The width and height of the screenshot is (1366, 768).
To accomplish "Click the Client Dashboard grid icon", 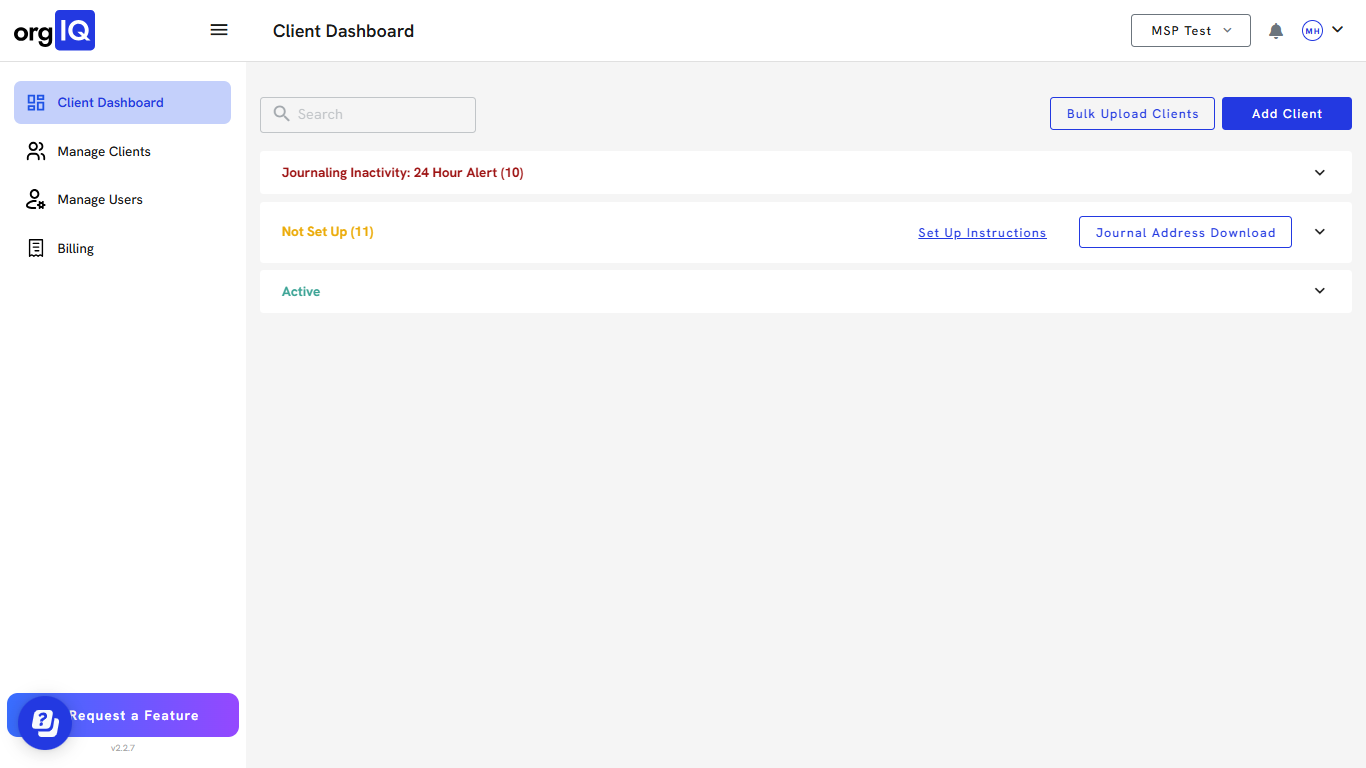I will pos(36,103).
